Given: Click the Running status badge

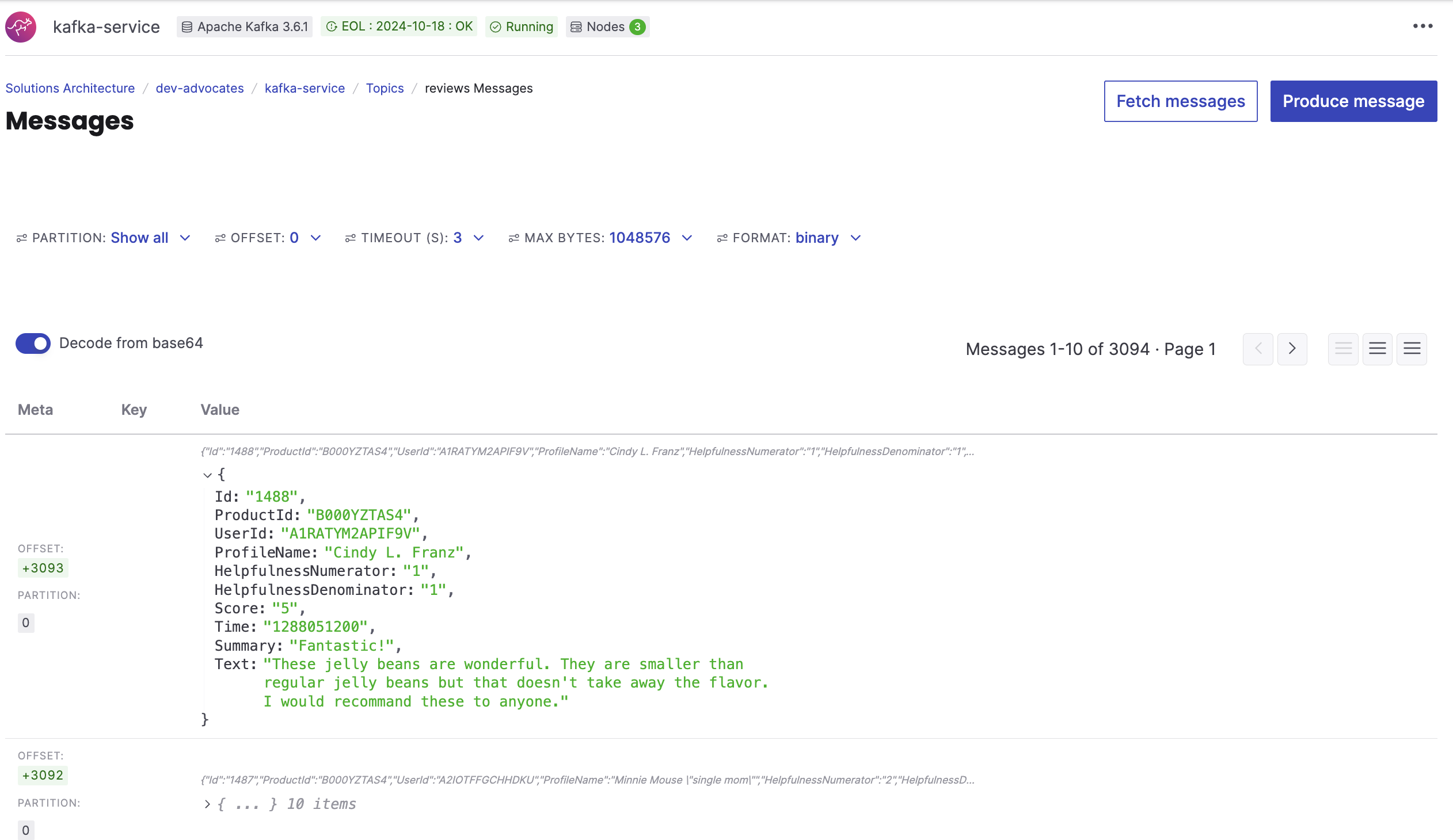Looking at the screenshot, I should click(520, 26).
